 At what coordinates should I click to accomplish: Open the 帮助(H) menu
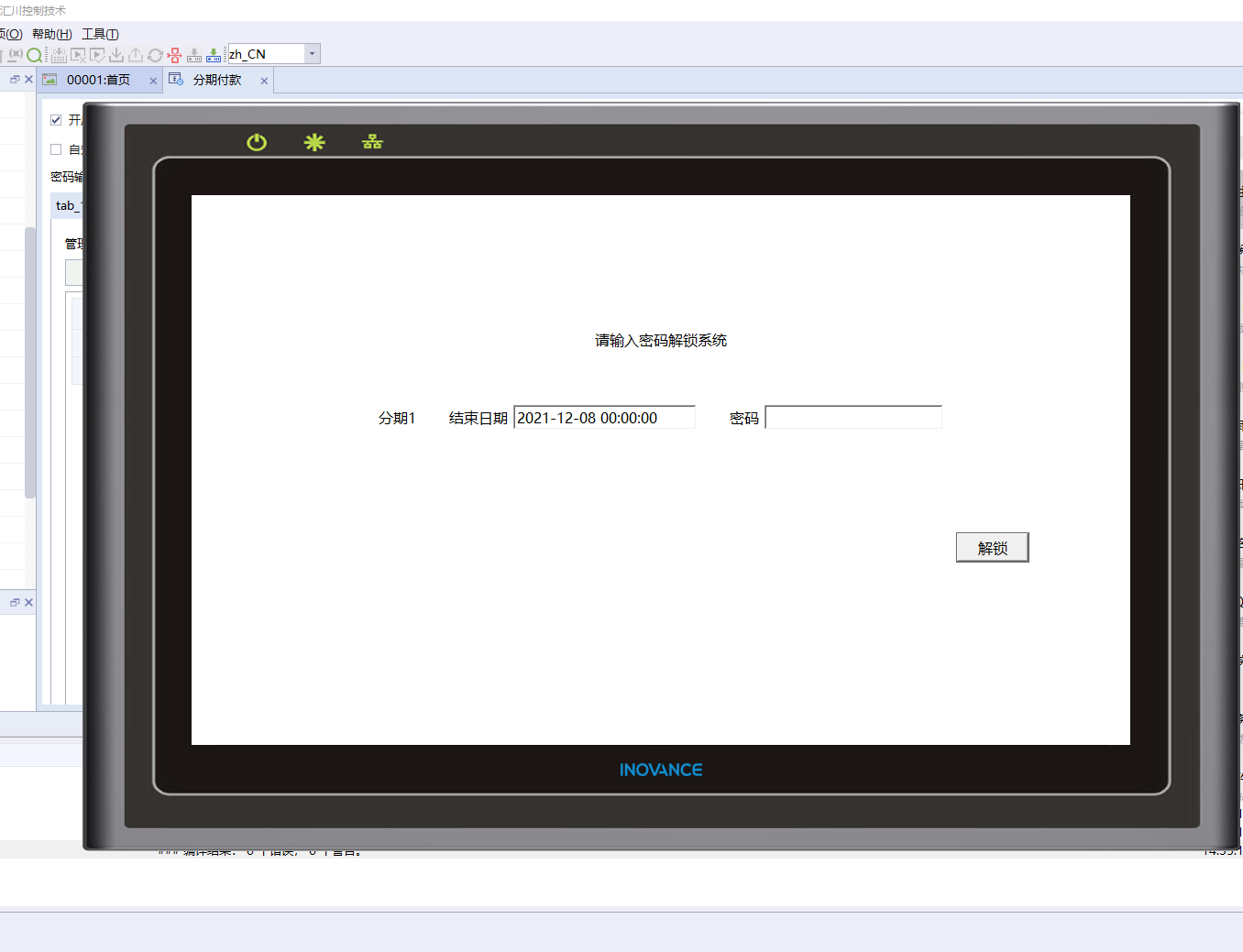point(51,34)
